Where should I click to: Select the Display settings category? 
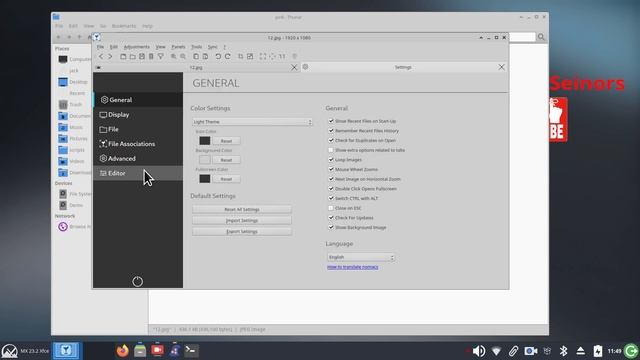click(x=138, y=115)
